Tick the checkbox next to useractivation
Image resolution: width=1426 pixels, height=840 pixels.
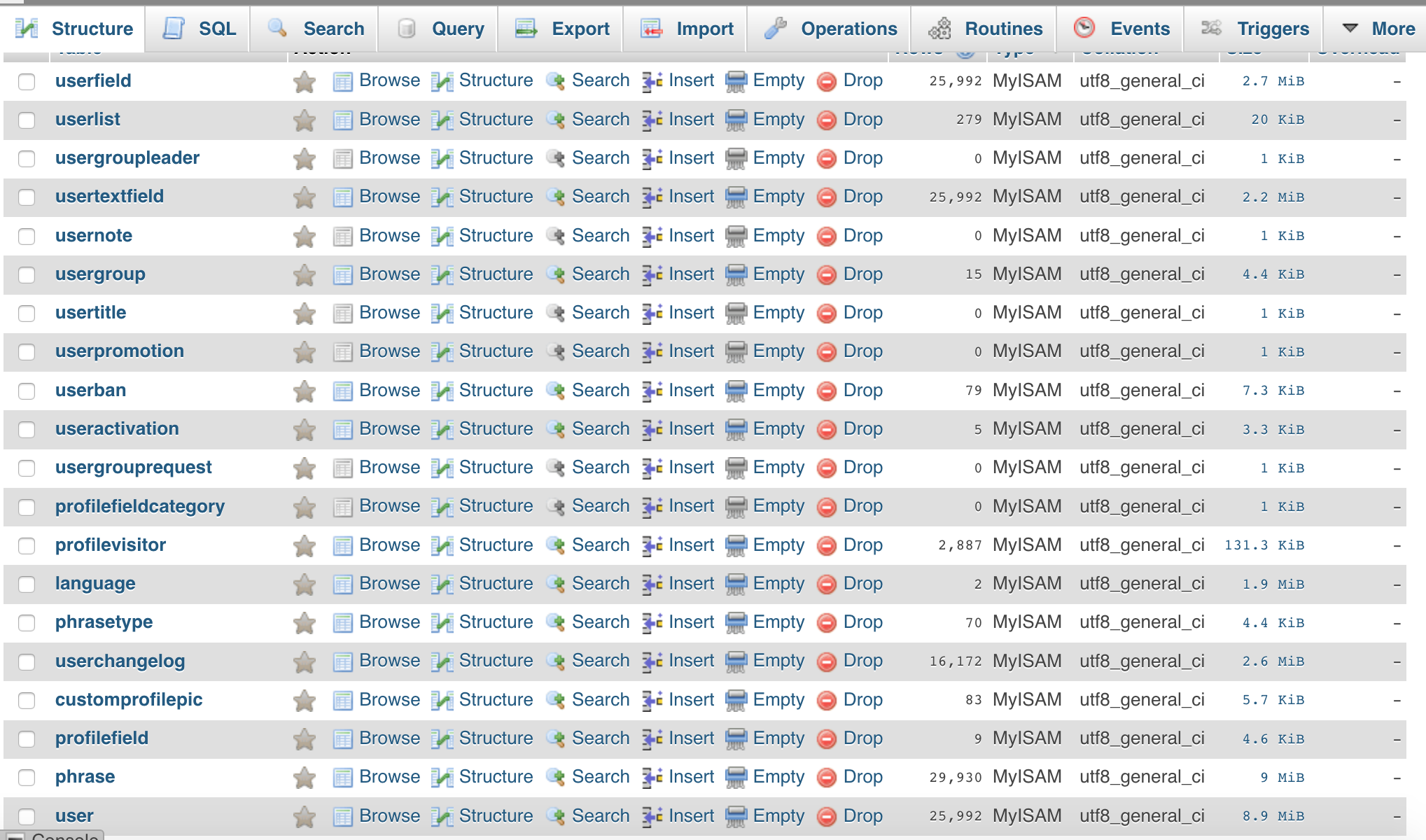27,430
